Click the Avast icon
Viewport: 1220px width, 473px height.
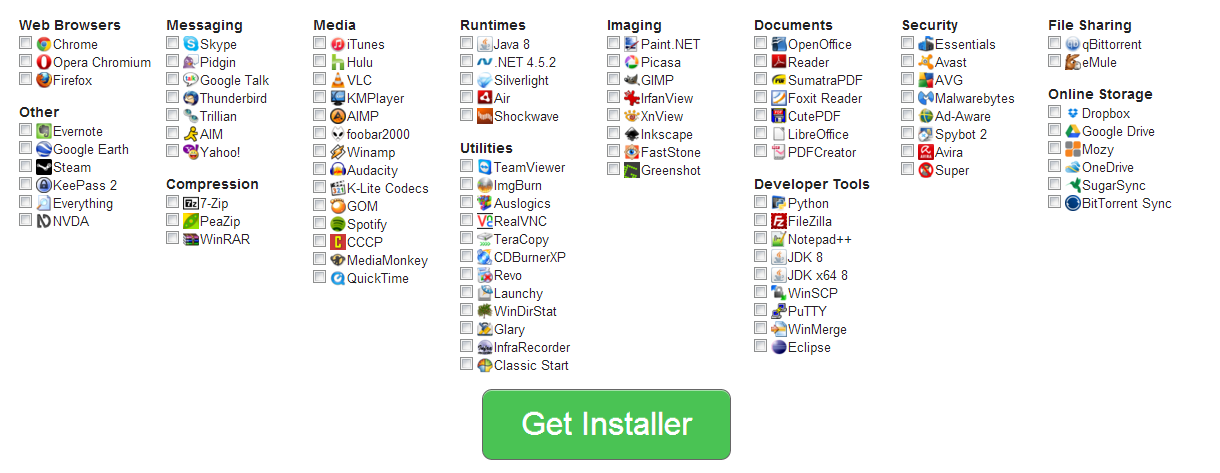[926, 62]
